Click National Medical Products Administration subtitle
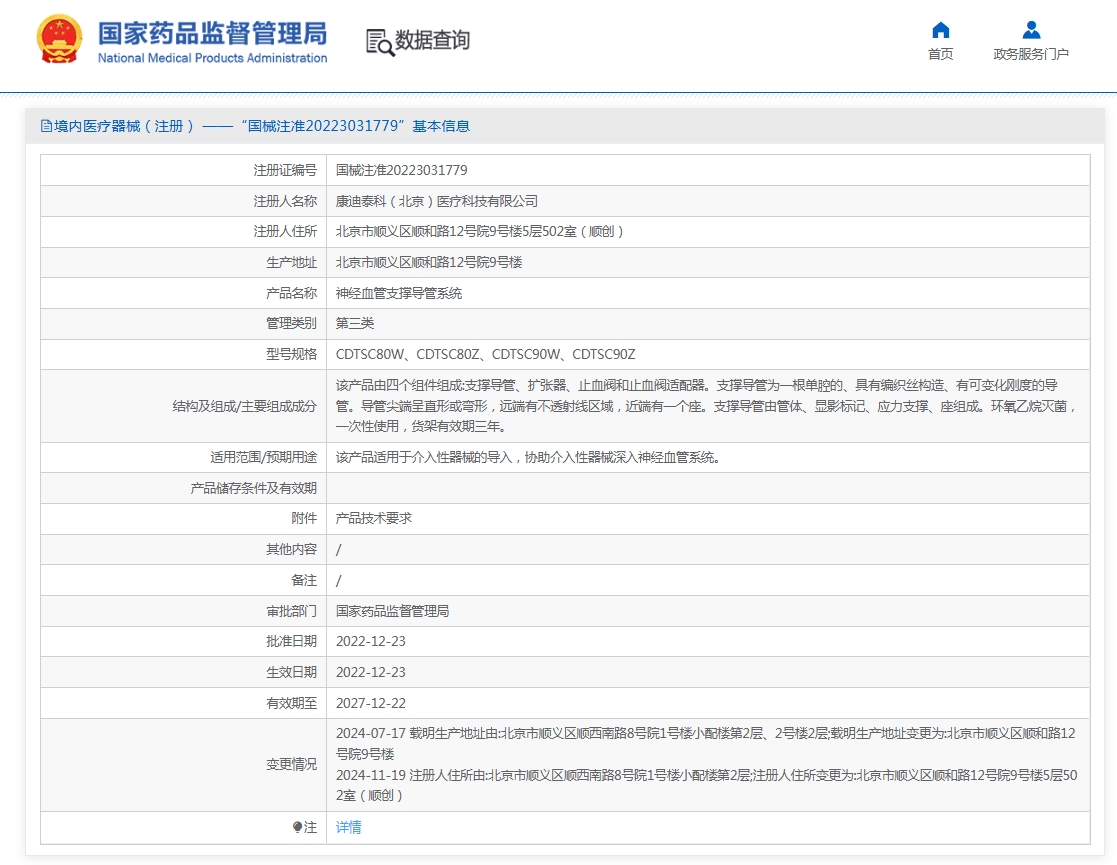This screenshot has width=1117, height=865. (212, 58)
